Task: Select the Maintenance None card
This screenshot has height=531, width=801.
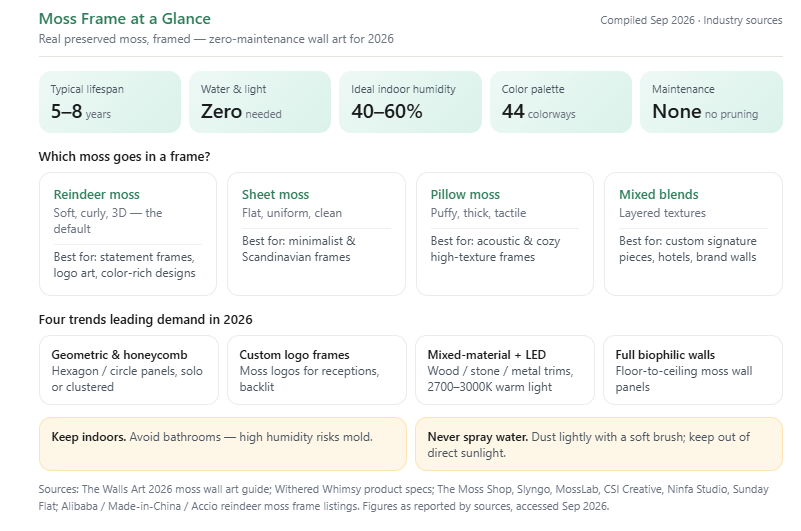Action: point(711,102)
